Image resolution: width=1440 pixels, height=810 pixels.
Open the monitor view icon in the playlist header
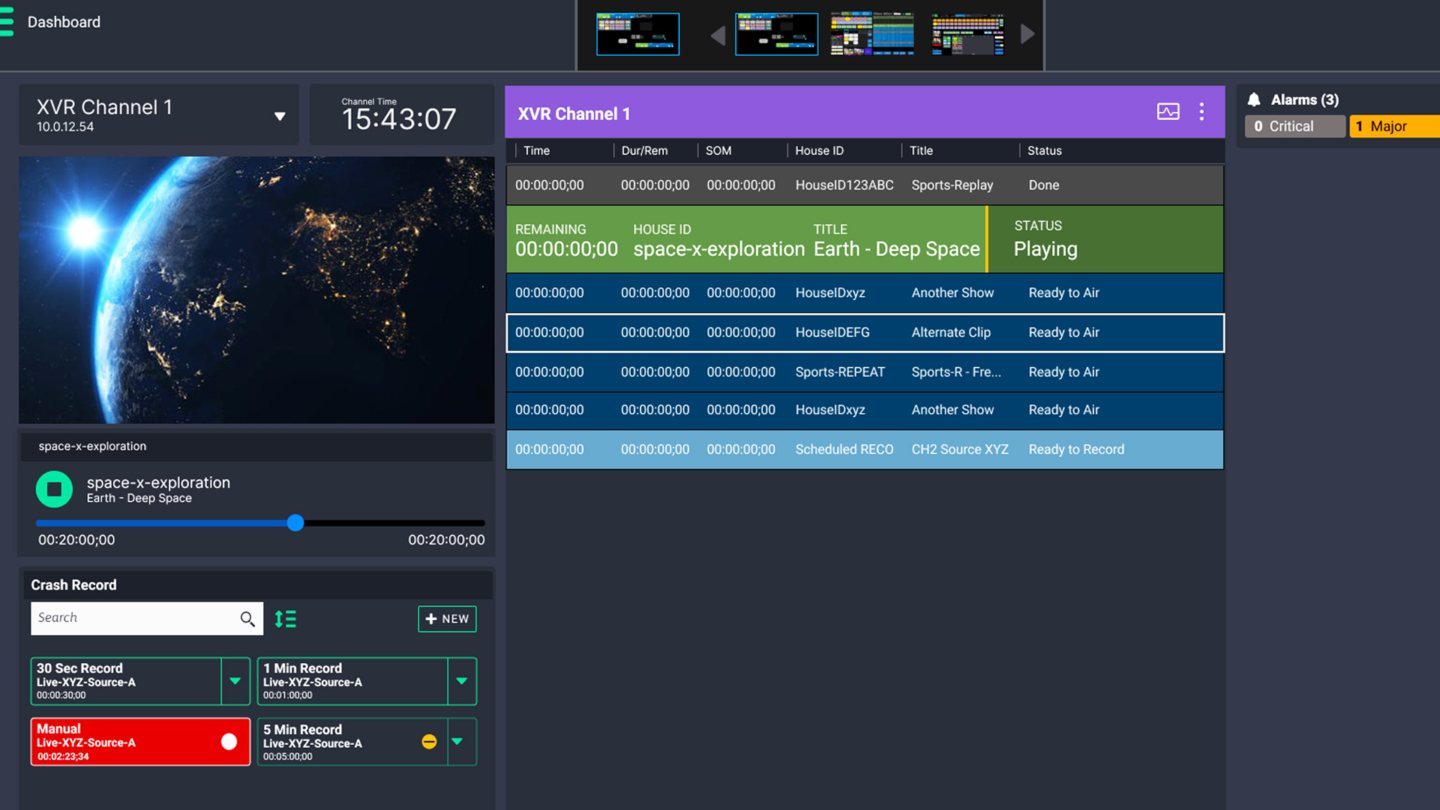pos(1168,112)
